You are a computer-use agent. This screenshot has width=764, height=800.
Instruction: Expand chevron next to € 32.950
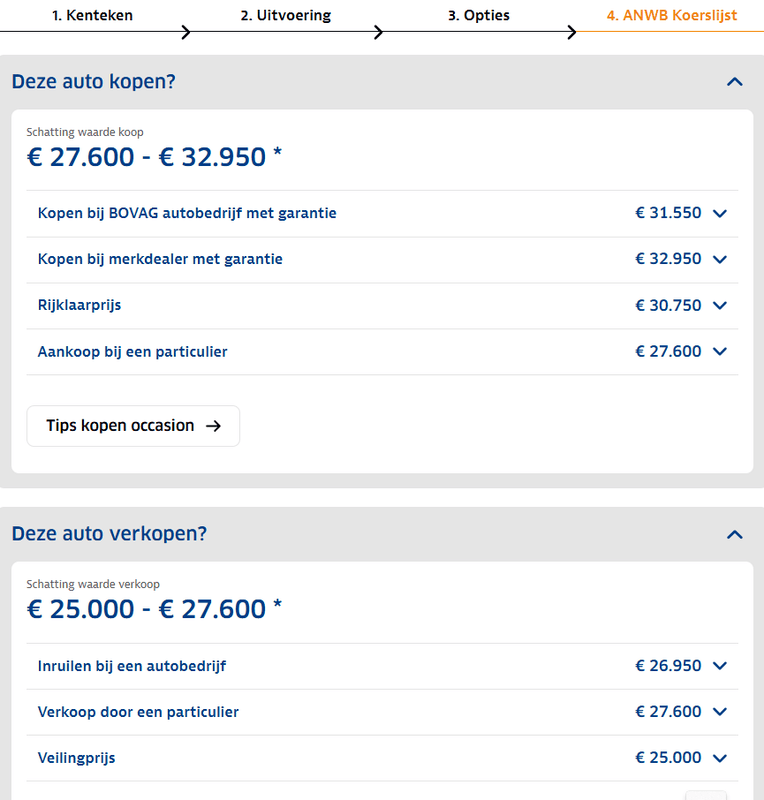click(720, 259)
